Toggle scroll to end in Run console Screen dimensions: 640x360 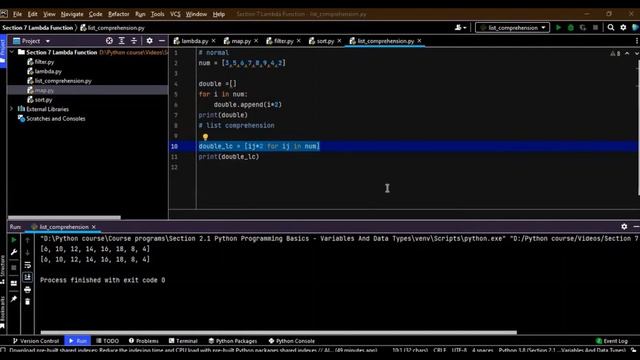[27, 278]
